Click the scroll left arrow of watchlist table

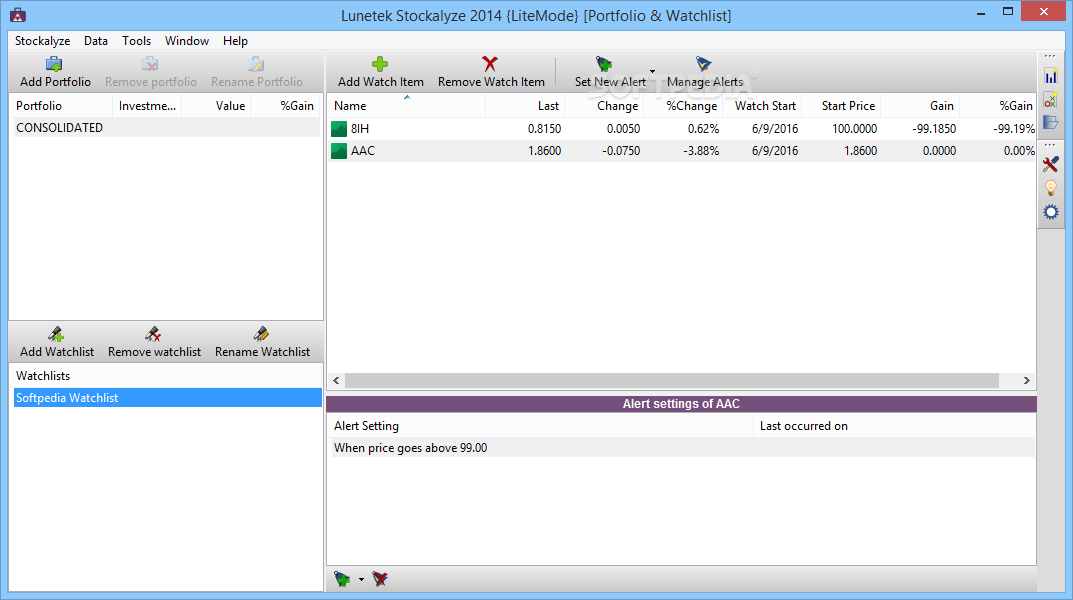tap(336, 380)
